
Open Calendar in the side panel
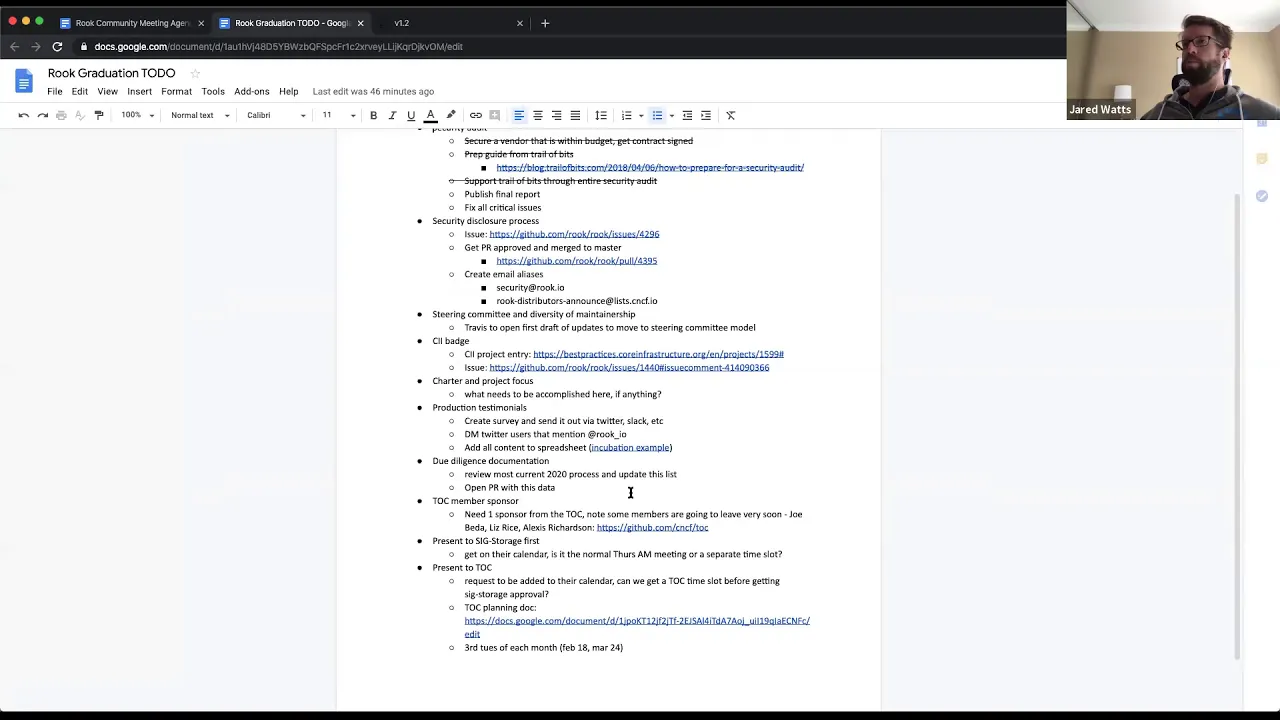pos(1262,122)
